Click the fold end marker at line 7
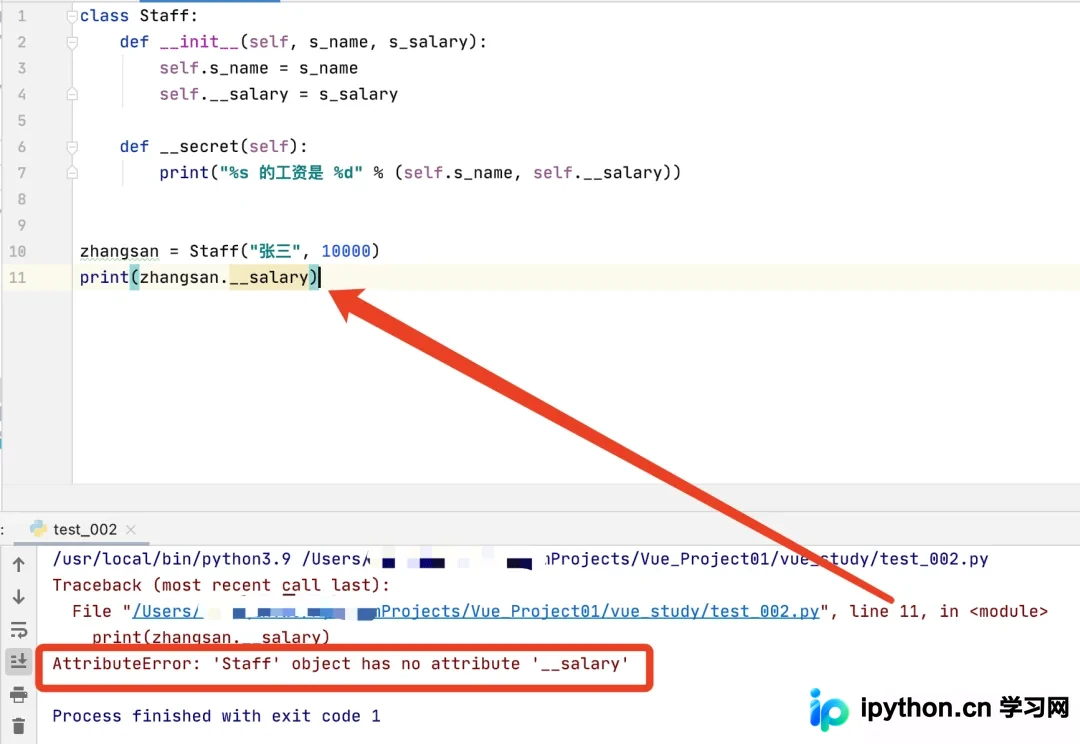The height and width of the screenshot is (744, 1080). (72, 173)
